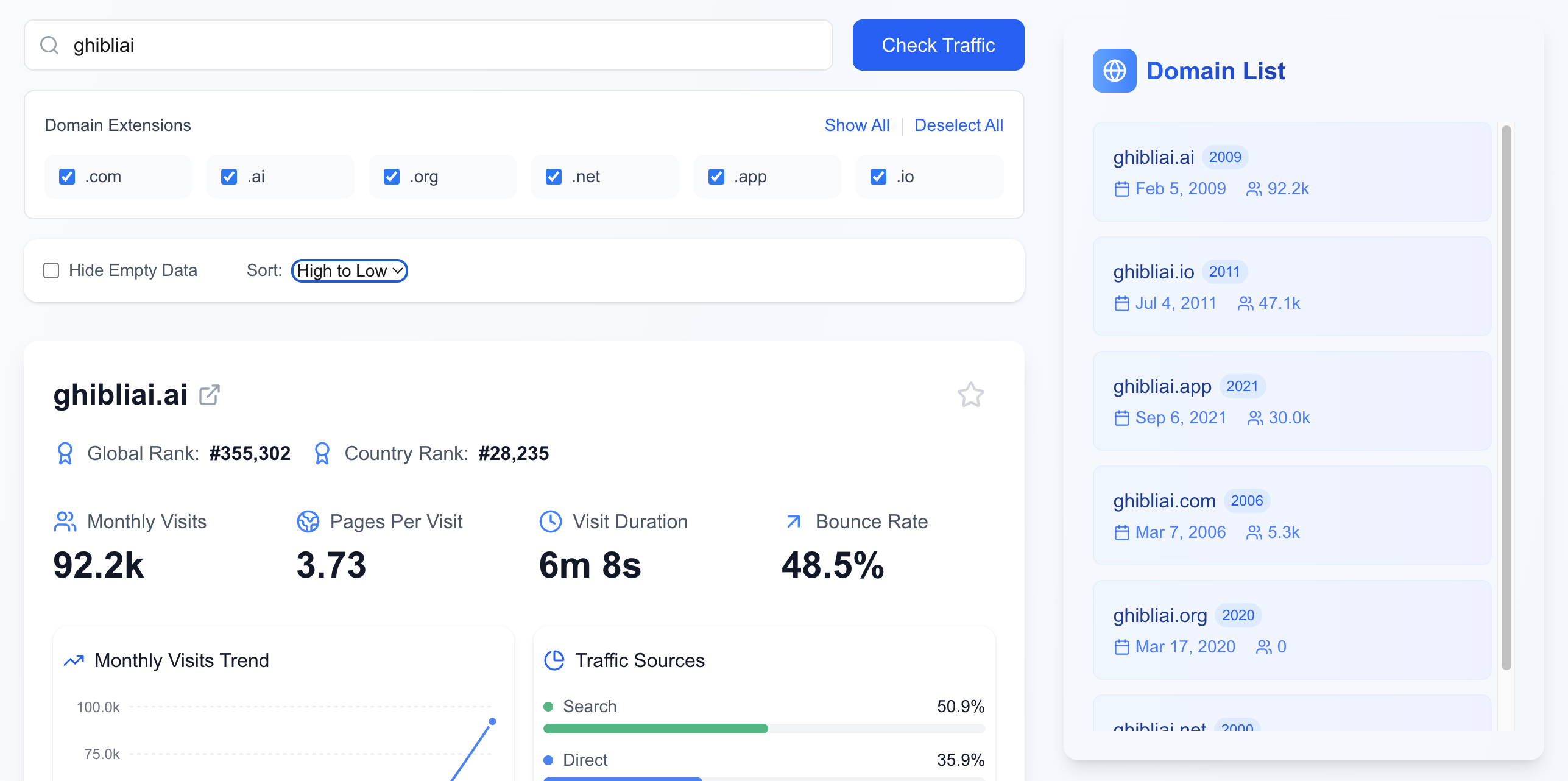Viewport: 1568px width, 781px height.
Task: Click visitors icon next to 47.1k
Action: [1245, 303]
